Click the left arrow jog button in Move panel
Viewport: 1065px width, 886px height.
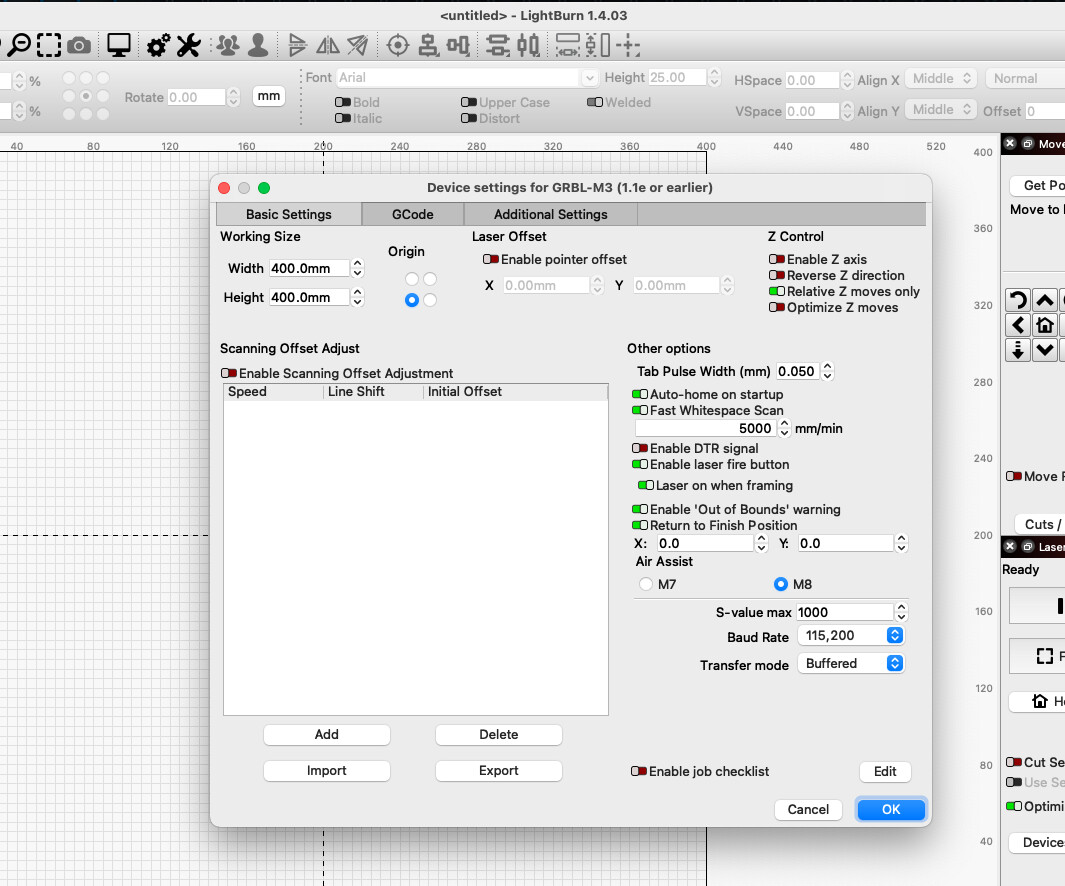1017,325
